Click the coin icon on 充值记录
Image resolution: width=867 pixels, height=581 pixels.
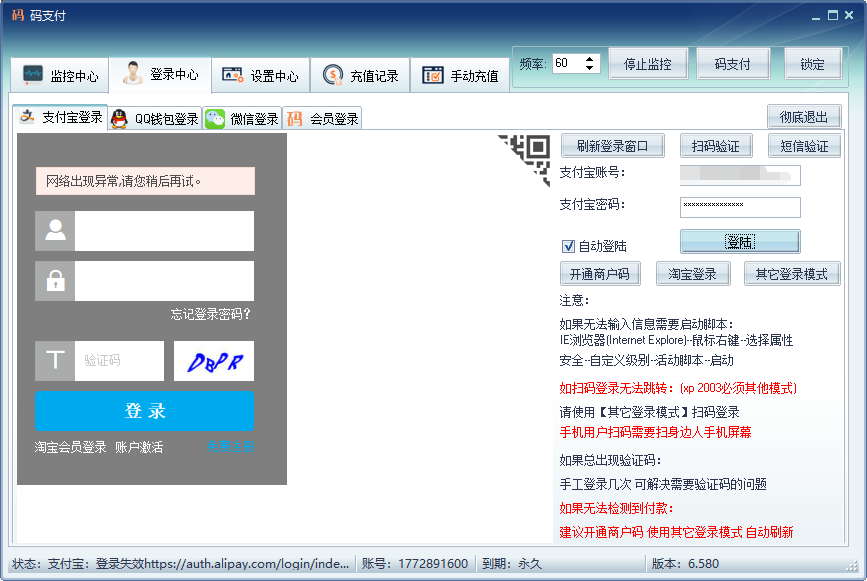pos(332,75)
